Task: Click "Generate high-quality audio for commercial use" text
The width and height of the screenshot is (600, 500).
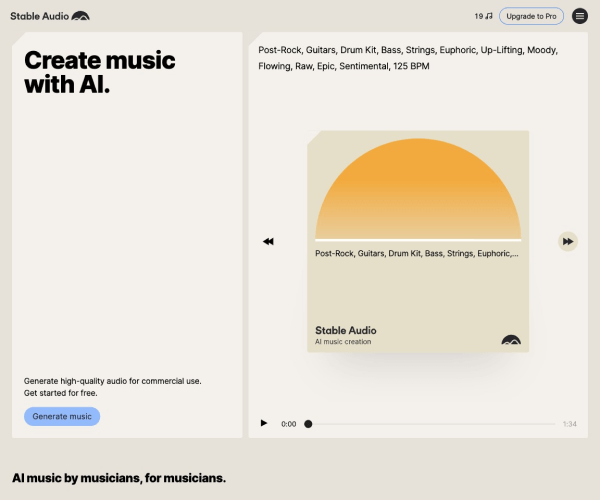Action: coord(119,381)
